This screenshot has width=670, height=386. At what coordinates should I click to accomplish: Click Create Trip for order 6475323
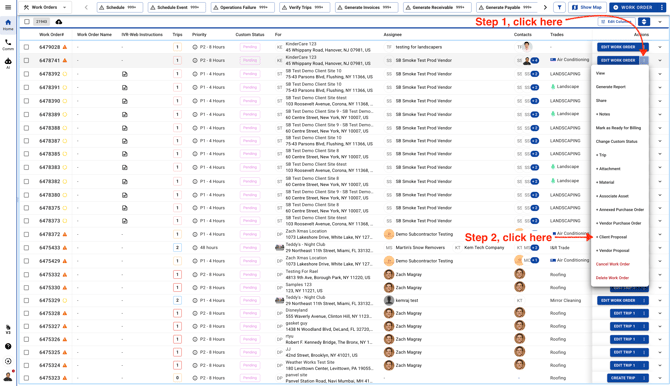coord(623,378)
